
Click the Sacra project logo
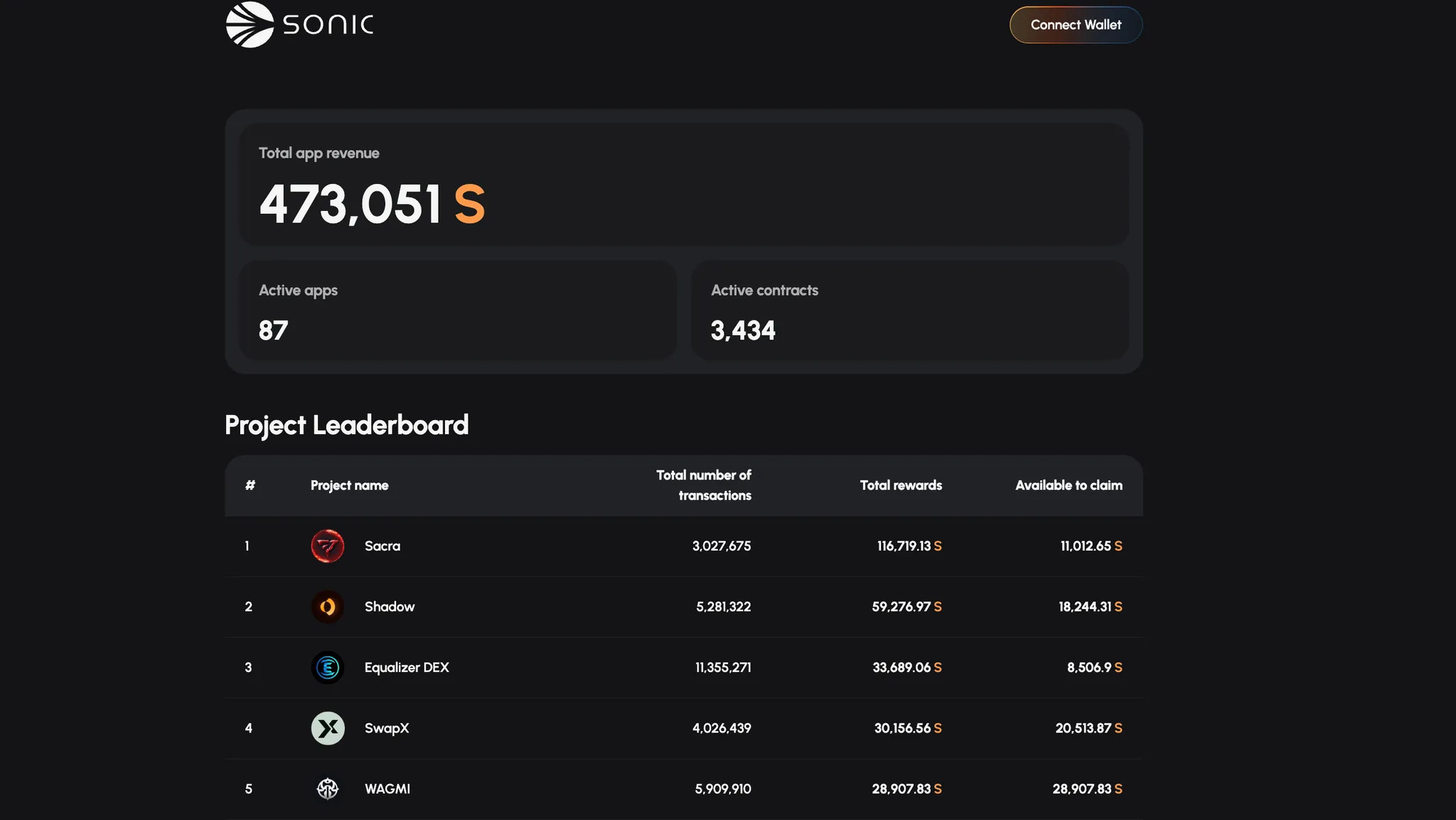pos(328,546)
